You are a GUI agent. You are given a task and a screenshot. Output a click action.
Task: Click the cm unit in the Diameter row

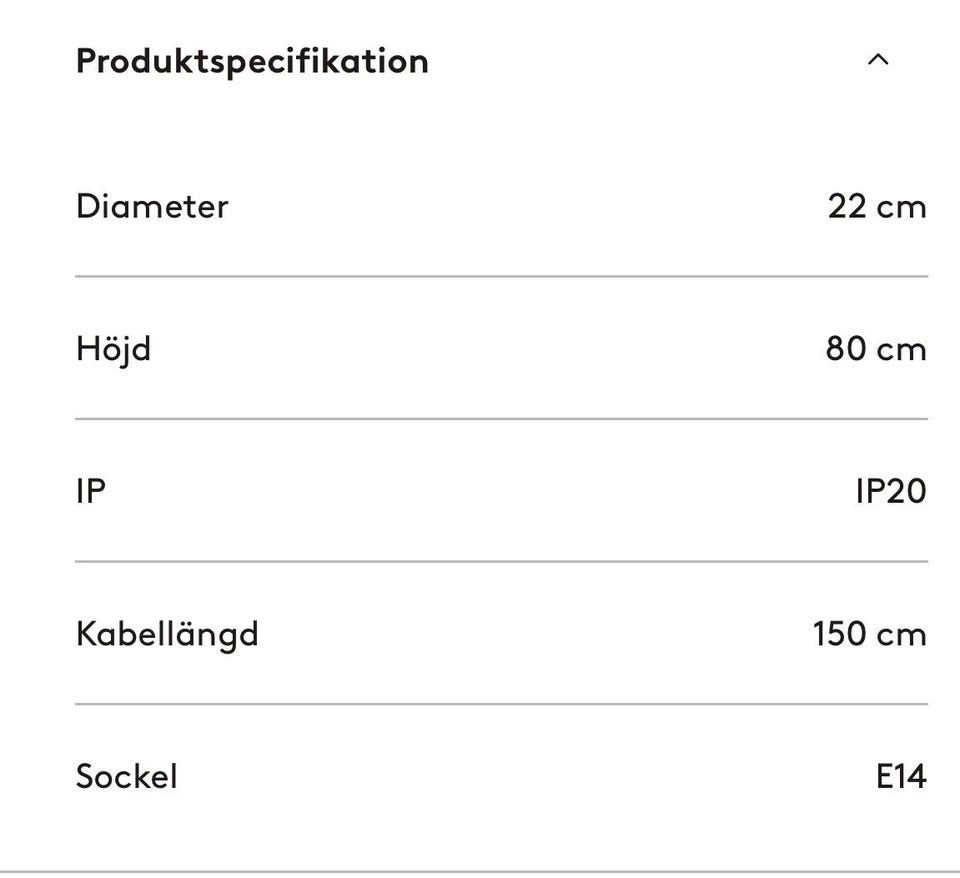pos(901,207)
